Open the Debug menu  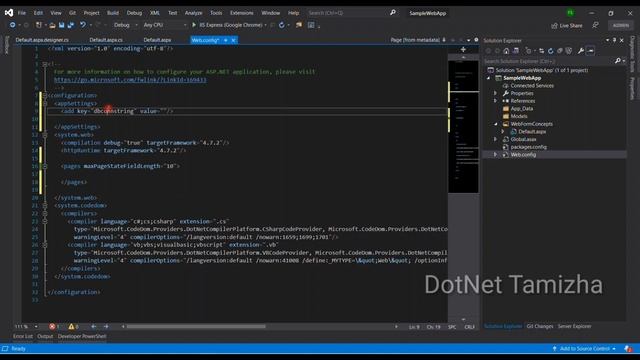134,13
